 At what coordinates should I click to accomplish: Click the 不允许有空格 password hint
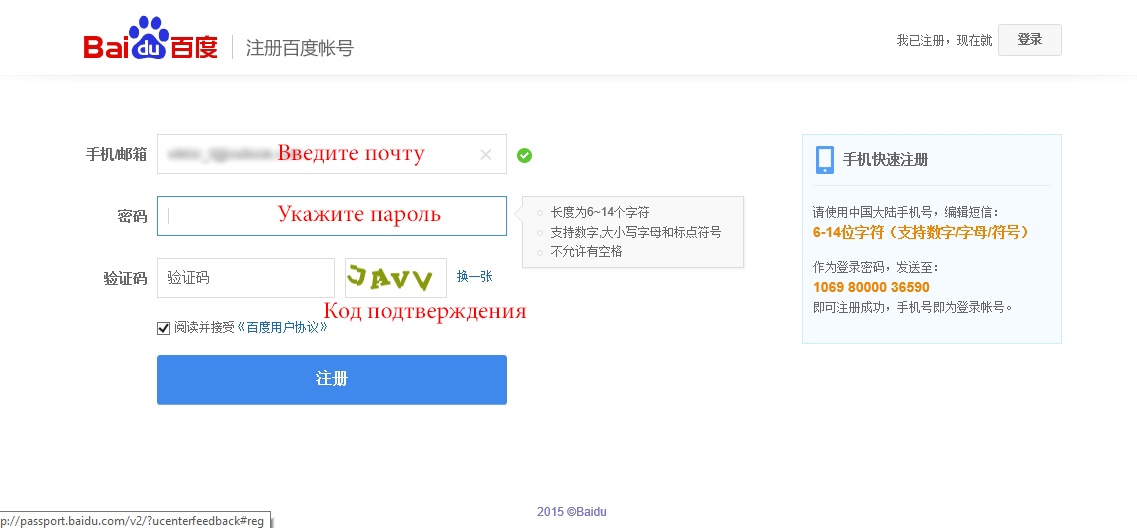tap(586, 252)
